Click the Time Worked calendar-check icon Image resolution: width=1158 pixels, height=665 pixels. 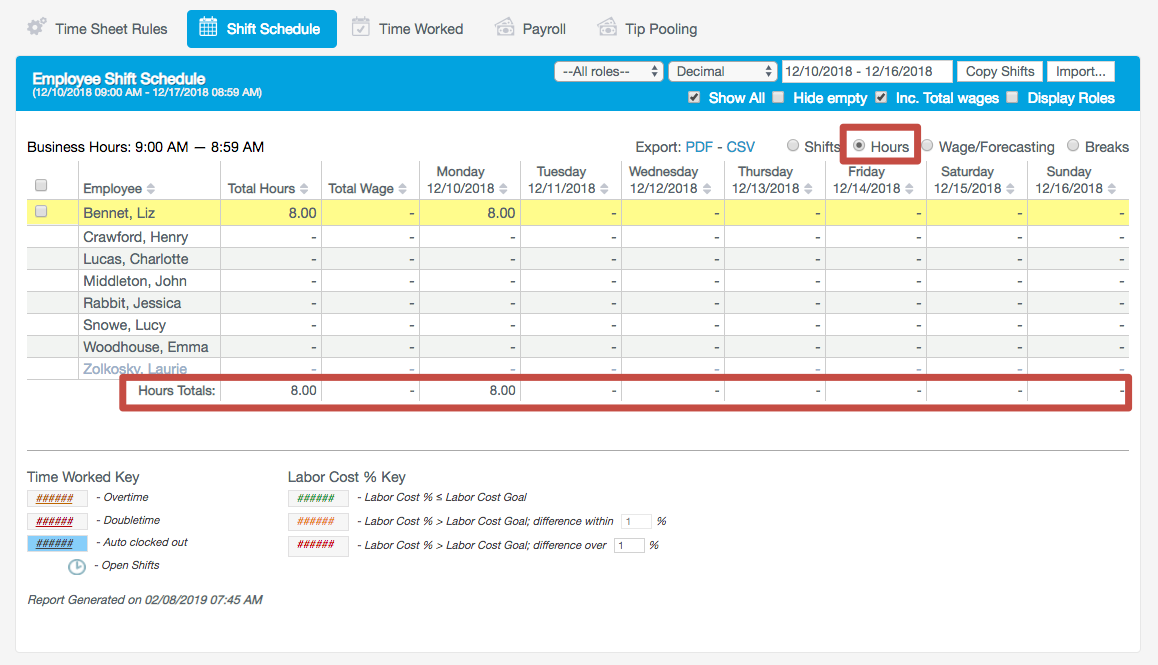coord(361,28)
